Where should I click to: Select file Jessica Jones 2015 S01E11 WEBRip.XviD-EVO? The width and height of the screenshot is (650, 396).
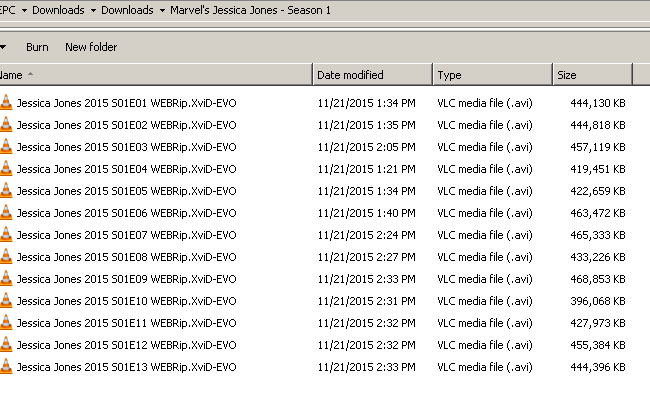(126, 323)
